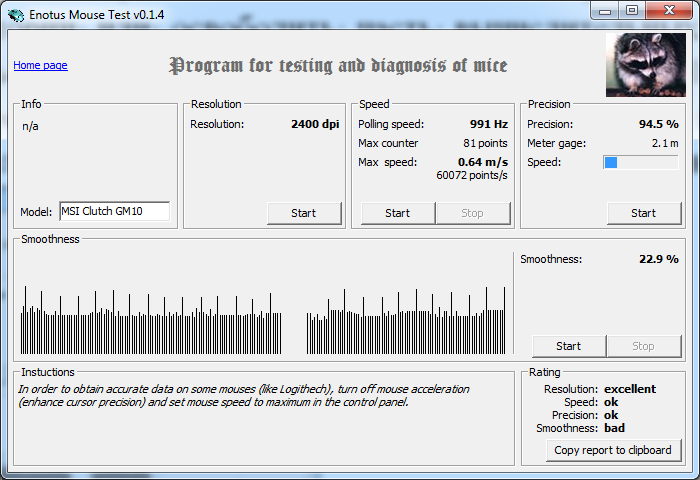Copy report to clipboard

tap(613, 450)
